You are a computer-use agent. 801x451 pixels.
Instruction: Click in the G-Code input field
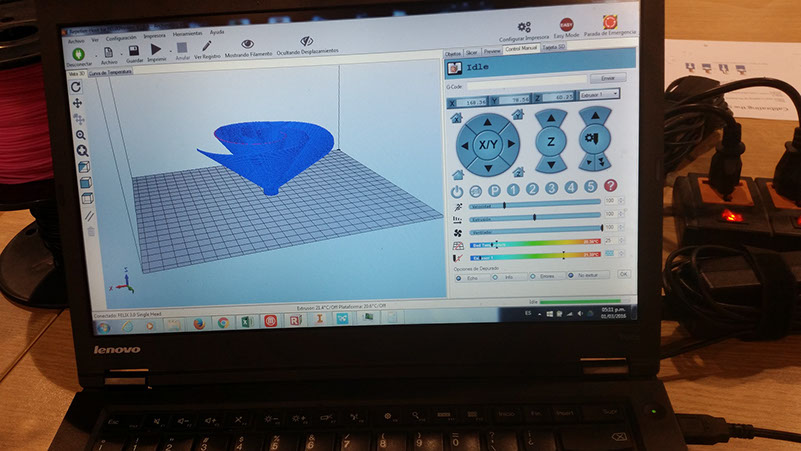click(526, 82)
